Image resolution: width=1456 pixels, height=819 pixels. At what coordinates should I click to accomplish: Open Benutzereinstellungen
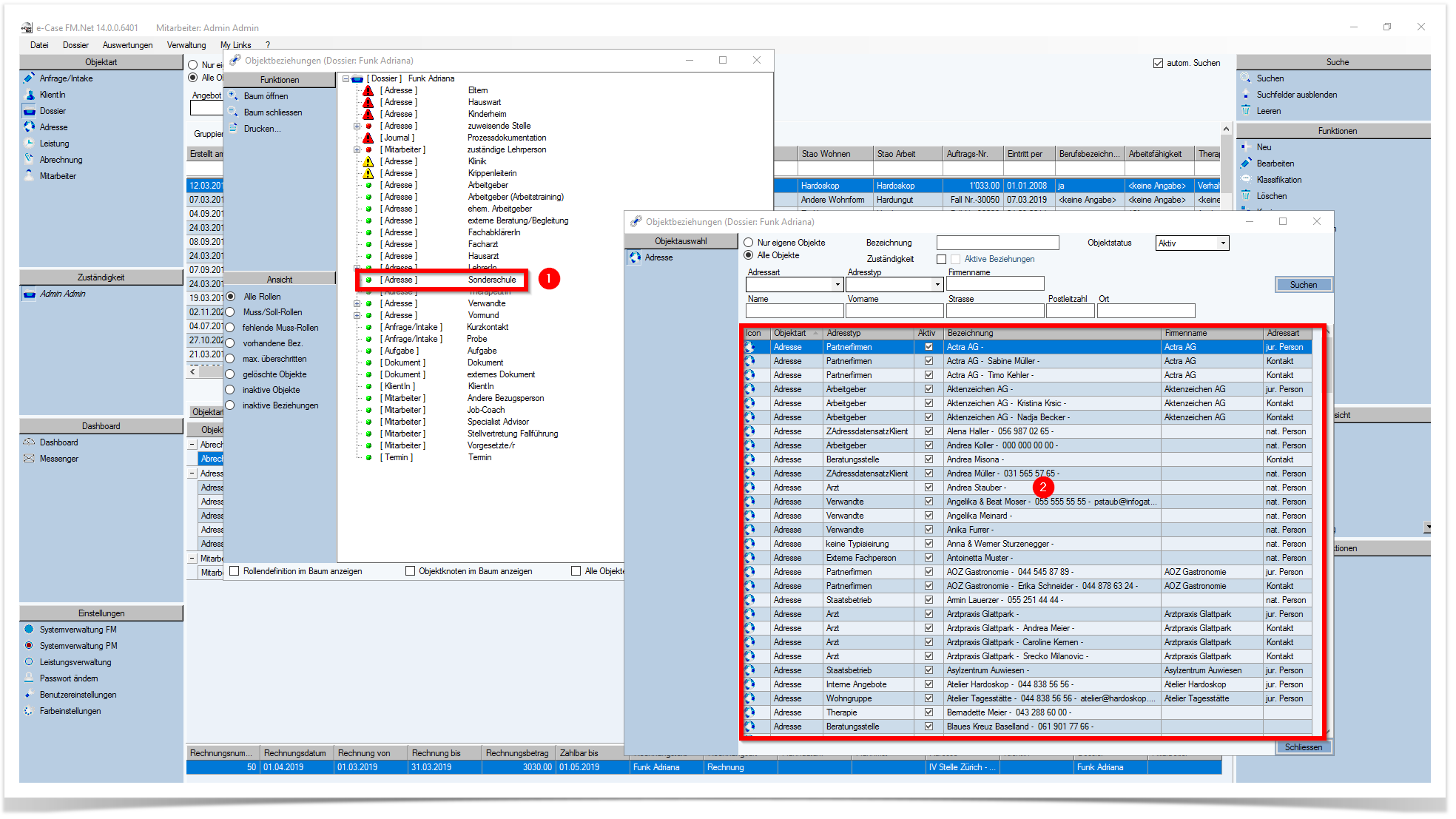coord(78,695)
